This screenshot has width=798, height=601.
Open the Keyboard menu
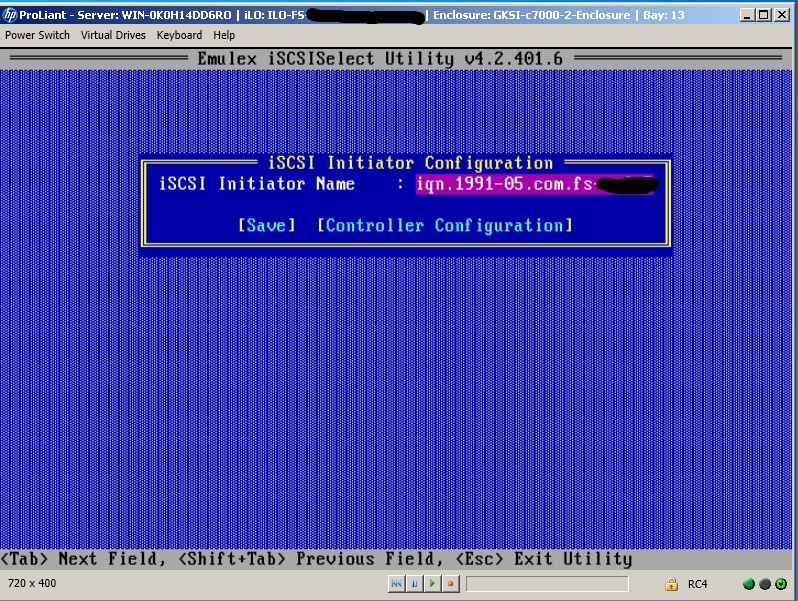coord(179,35)
